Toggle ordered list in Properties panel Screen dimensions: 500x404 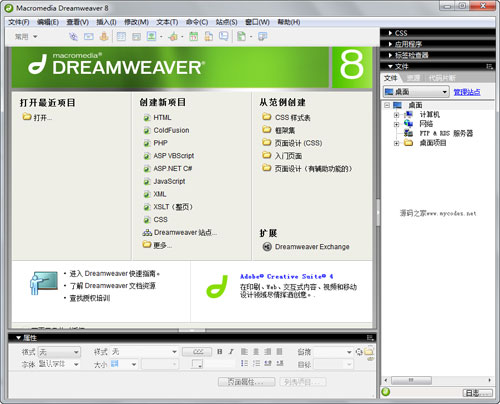pyautogui.click(x=256, y=363)
